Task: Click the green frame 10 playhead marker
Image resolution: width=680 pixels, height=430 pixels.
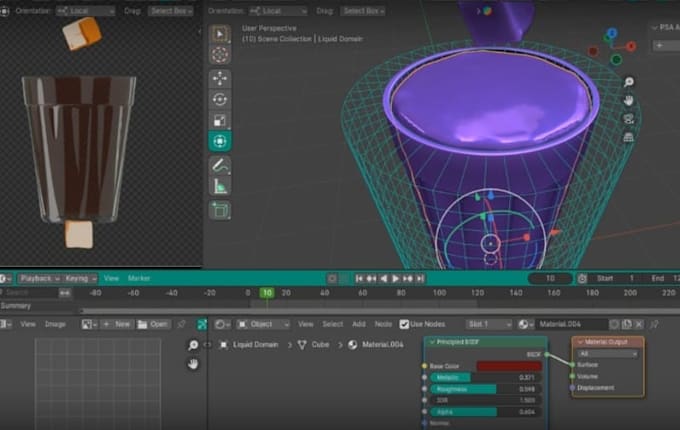Action: [x=267, y=293]
